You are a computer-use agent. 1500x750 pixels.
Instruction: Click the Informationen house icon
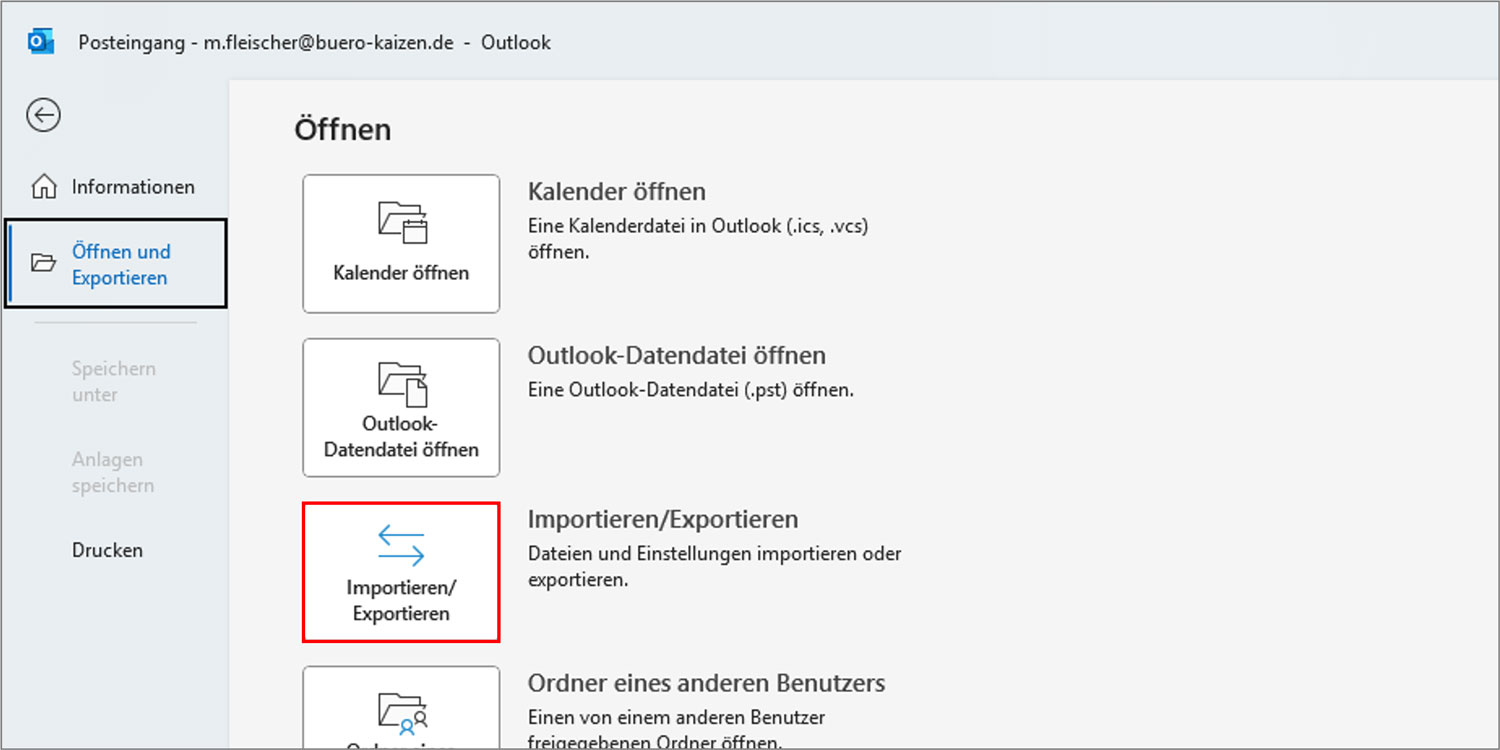(x=42, y=186)
